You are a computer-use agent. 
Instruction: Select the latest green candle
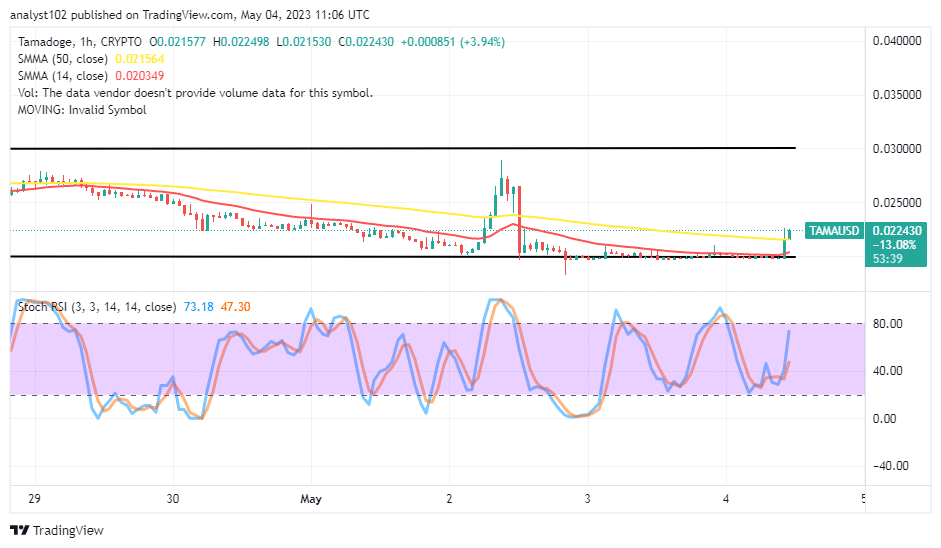pos(789,234)
